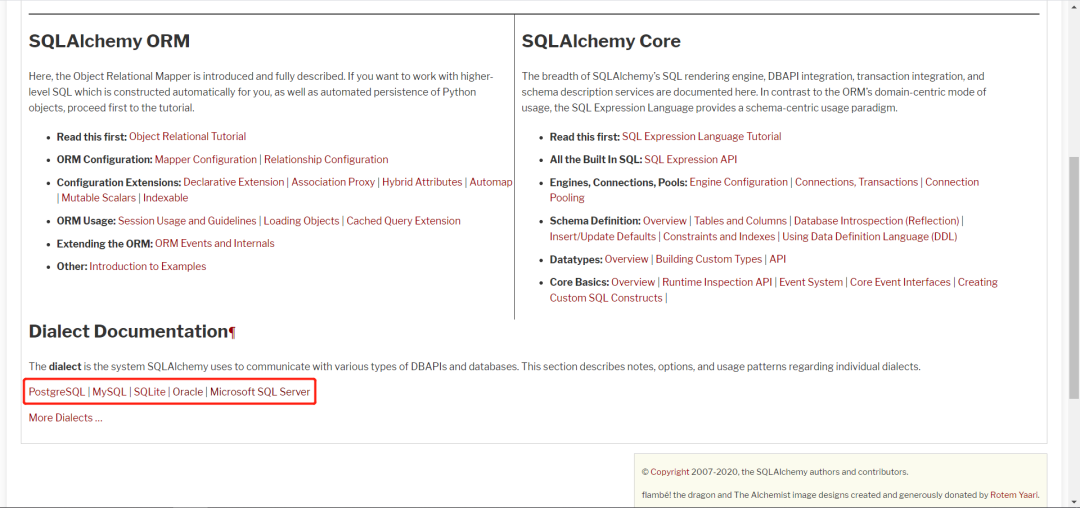
Task: Select the Microsoft SQL Server dialect
Action: coord(260,392)
